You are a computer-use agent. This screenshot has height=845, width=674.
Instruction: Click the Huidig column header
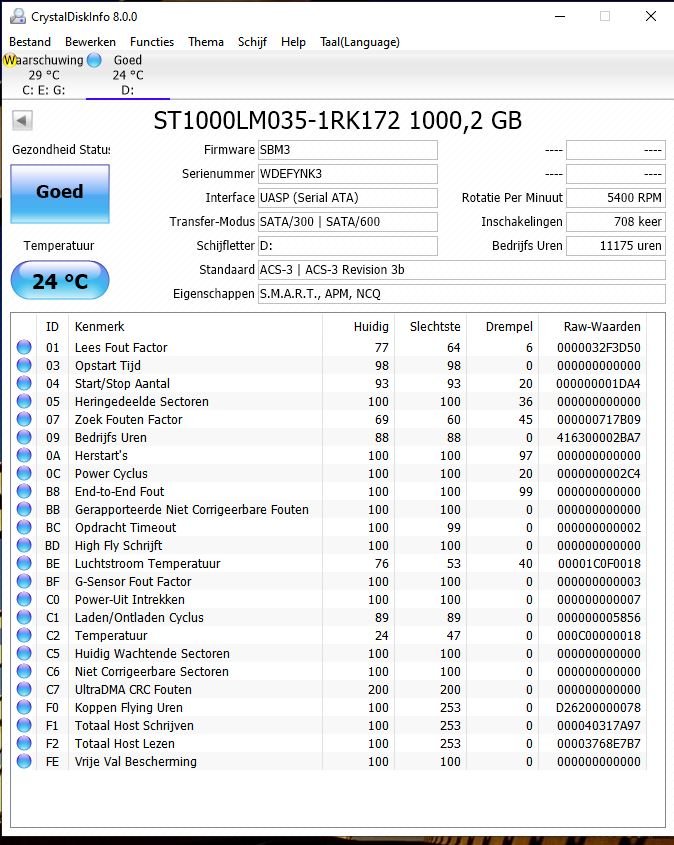[x=358, y=327]
